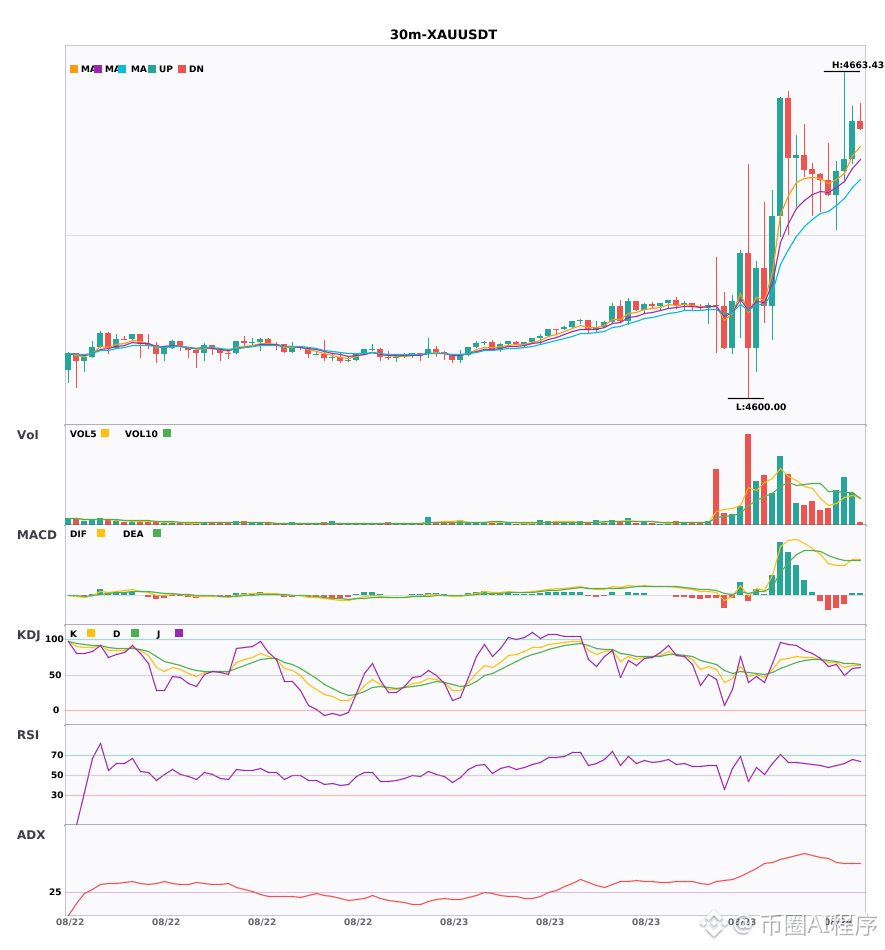The width and height of the screenshot is (885, 950).
Task: Click the cyan MA legend swatch
Action: tap(122, 69)
